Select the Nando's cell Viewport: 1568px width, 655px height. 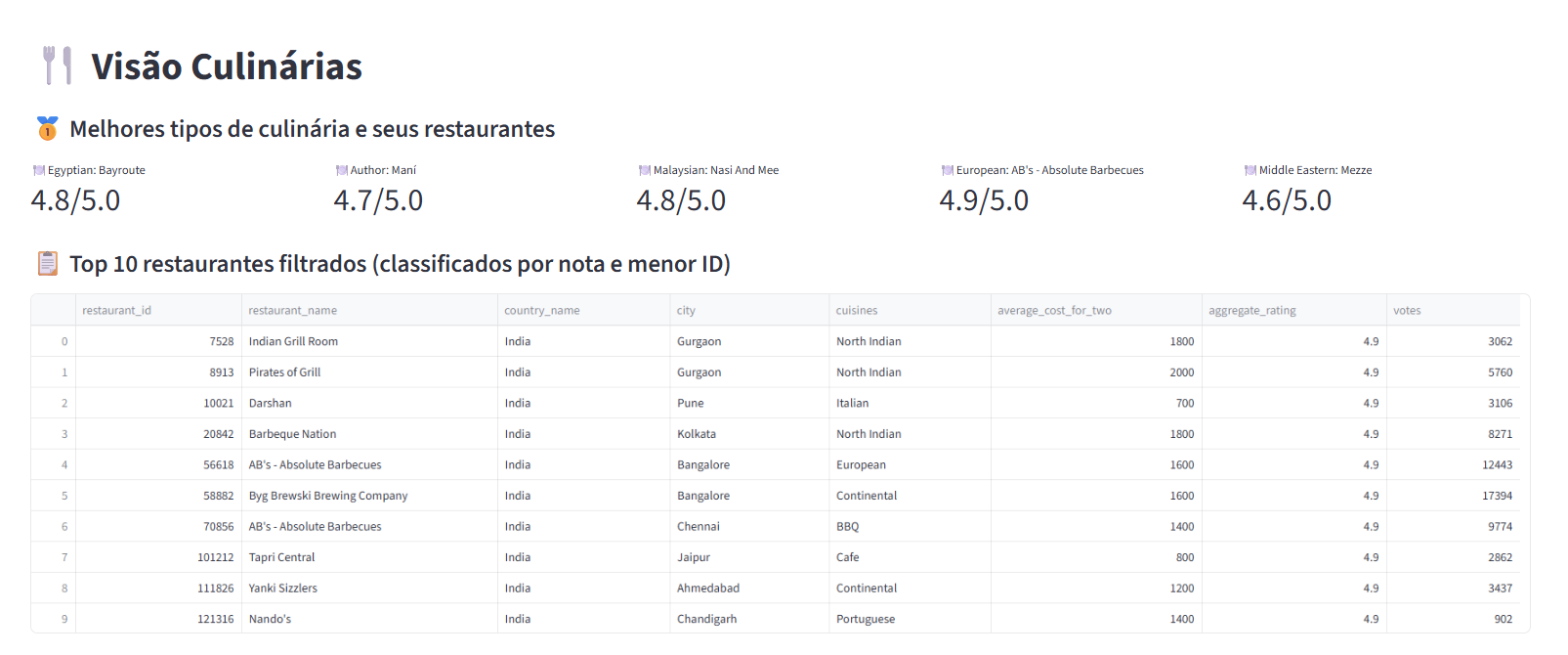pyautogui.click(x=369, y=619)
